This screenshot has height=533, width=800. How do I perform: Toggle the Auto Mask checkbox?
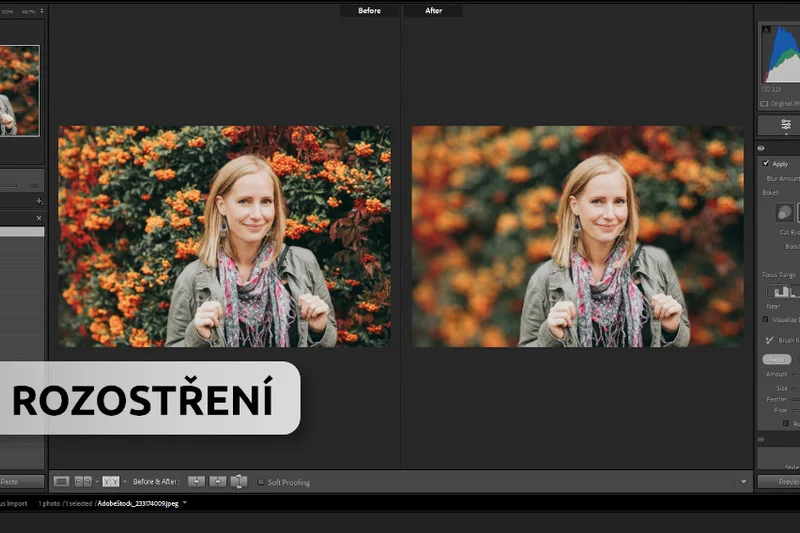(786, 423)
